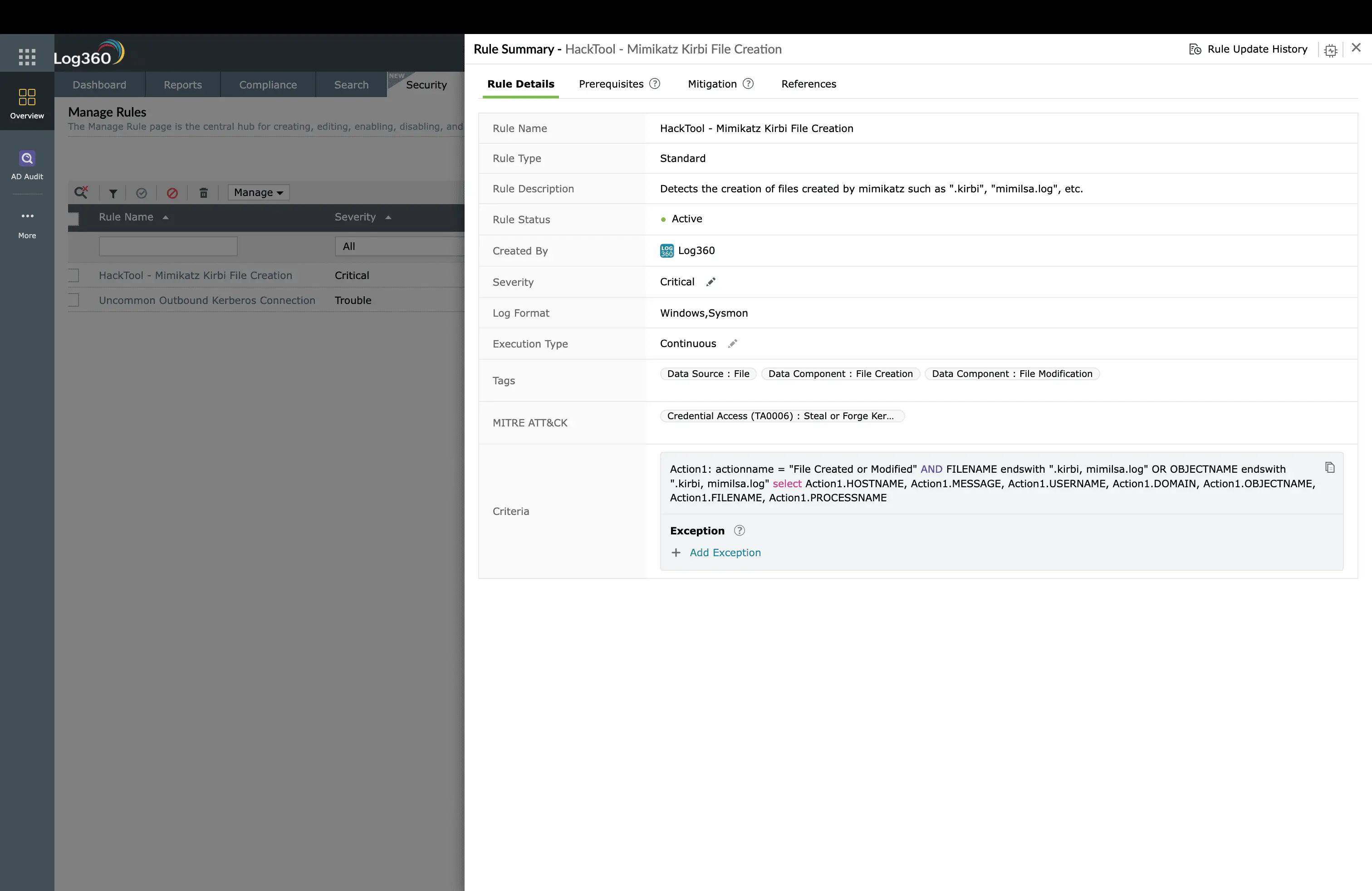
Task: Click the Active rule status value
Action: tap(686, 219)
